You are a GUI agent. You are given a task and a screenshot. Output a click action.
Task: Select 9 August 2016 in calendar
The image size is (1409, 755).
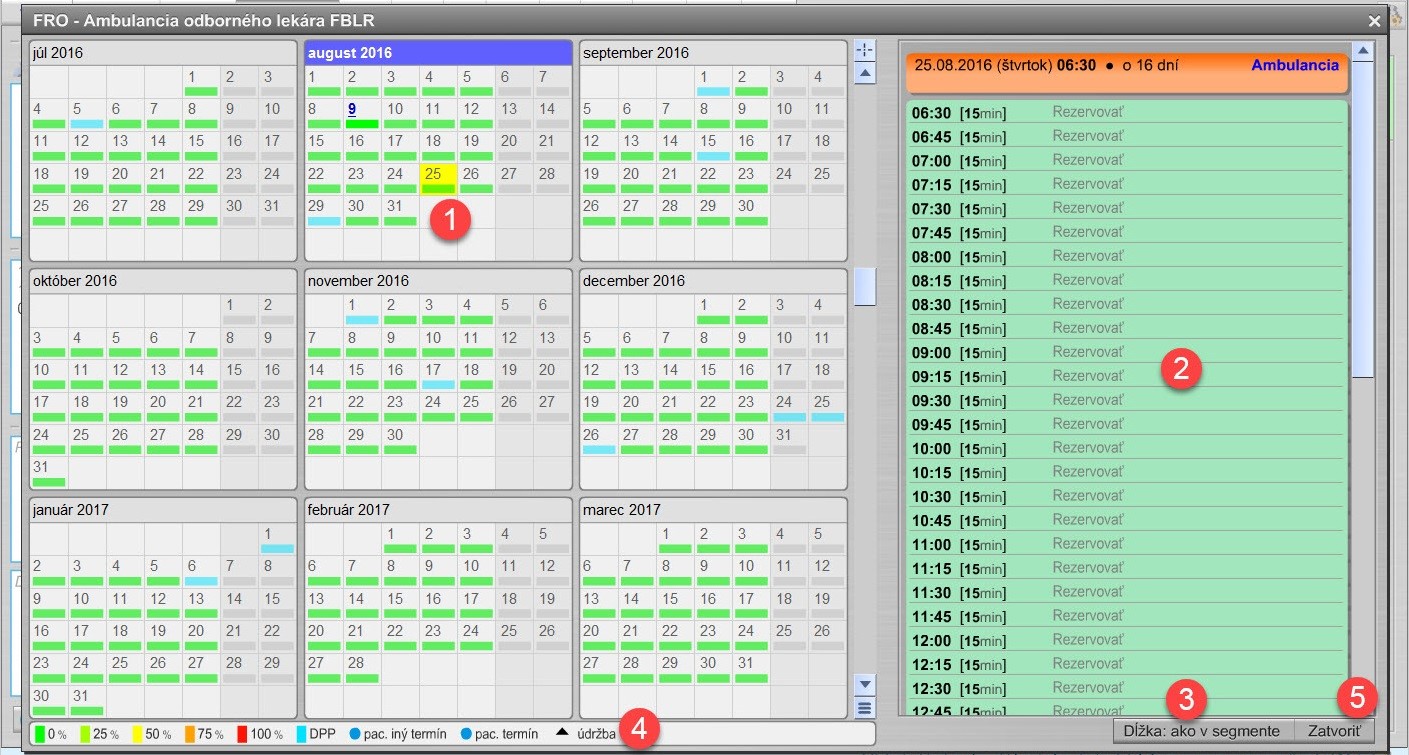coord(352,109)
